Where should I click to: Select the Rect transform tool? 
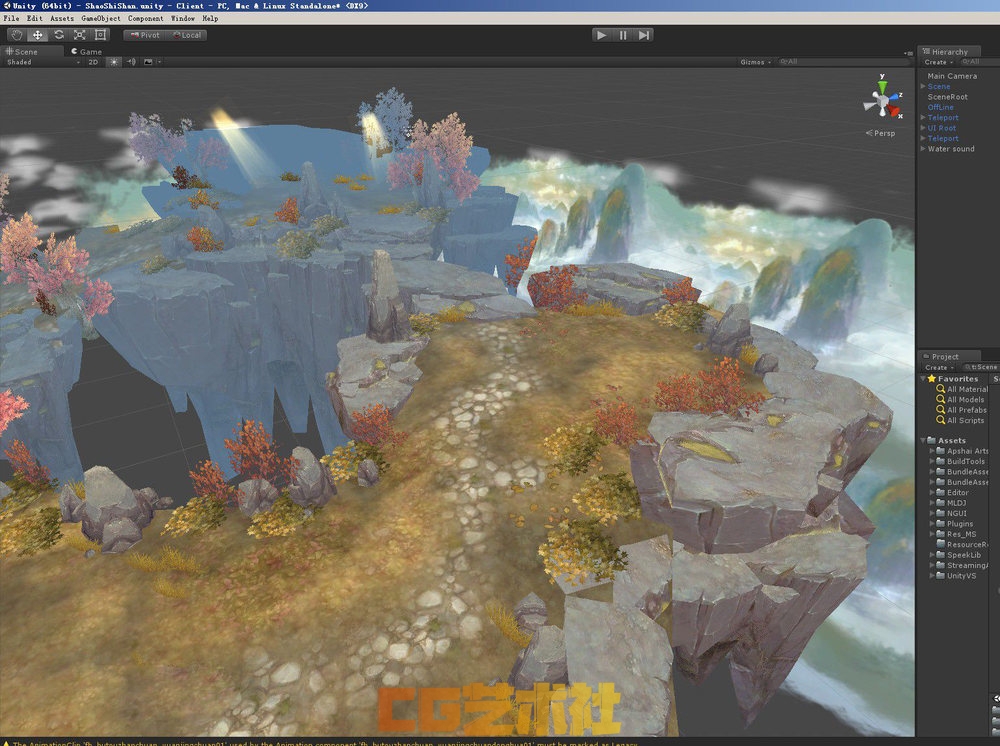pyautogui.click(x=100, y=35)
